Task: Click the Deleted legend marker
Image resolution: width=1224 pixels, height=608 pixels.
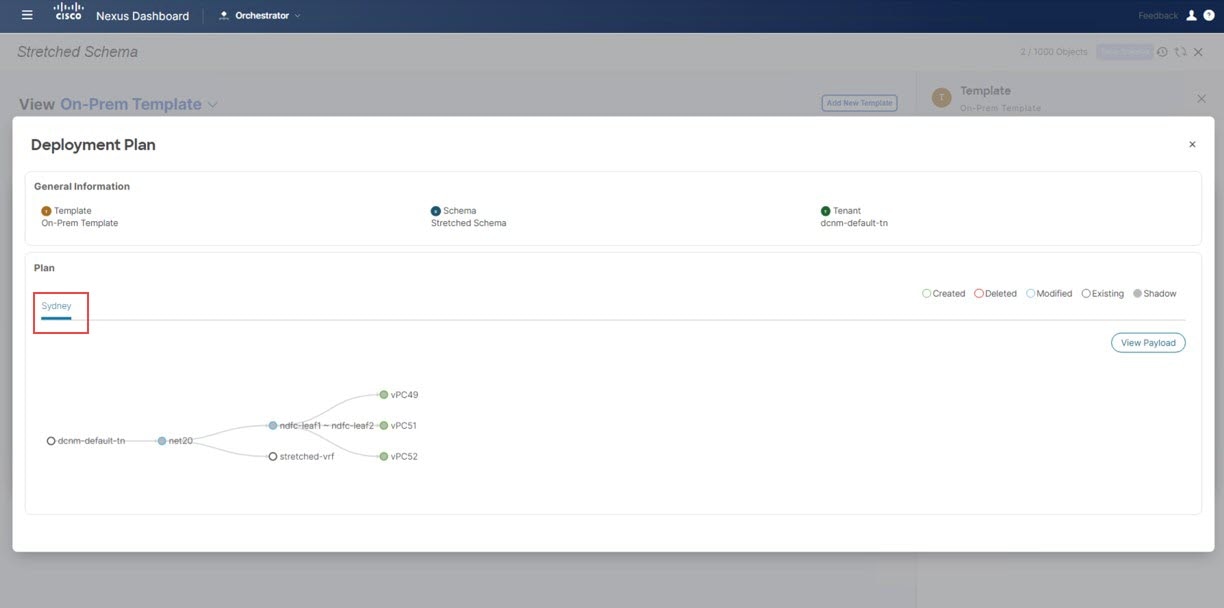Action: click(x=979, y=294)
